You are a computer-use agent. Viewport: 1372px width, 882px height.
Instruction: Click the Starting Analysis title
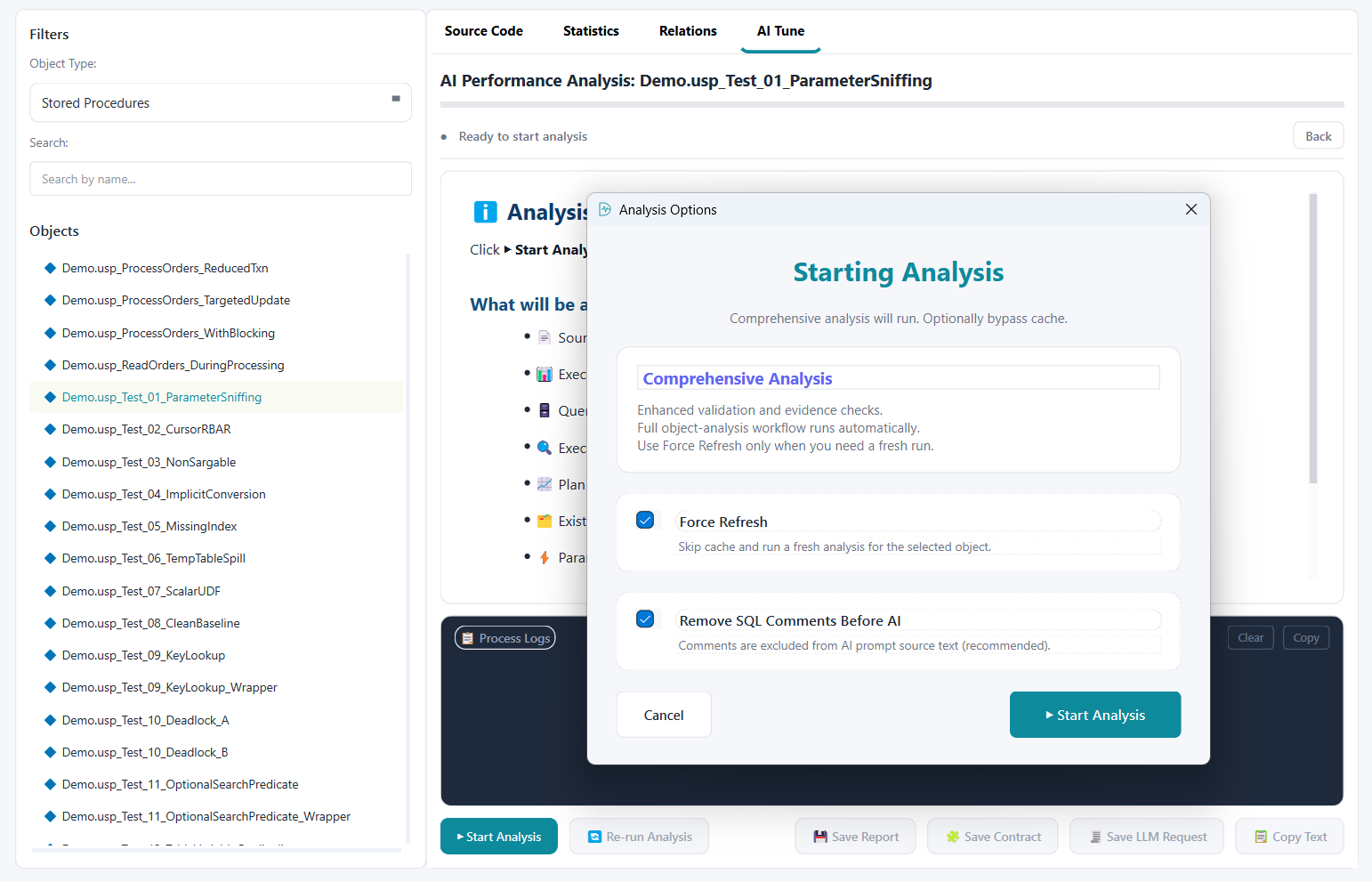point(899,272)
